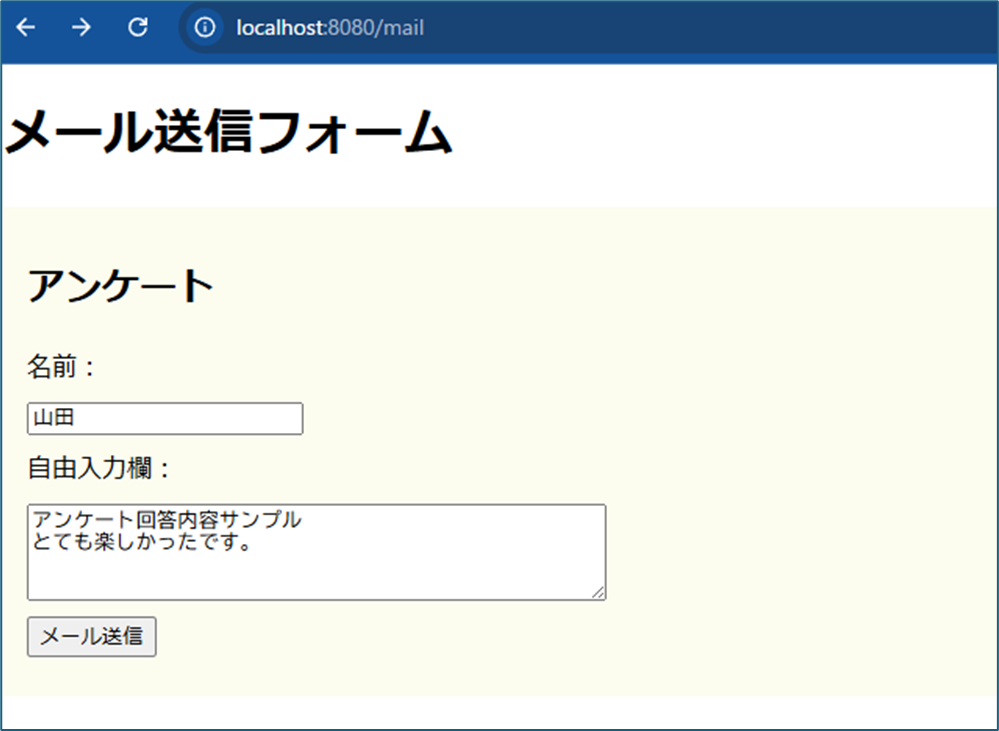Reload the page with the refresh icon
999x731 pixels.
click(138, 28)
